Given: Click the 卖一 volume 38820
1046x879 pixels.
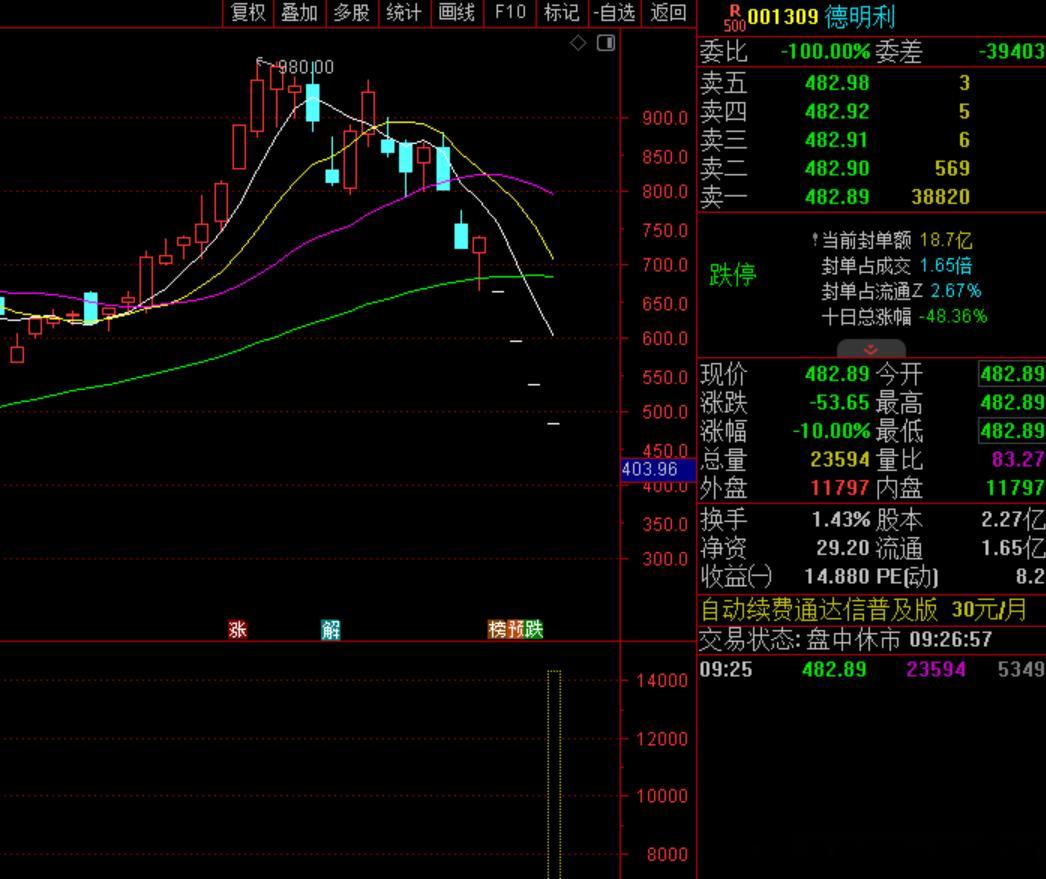Looking at the screenshot, I should 941,197.
